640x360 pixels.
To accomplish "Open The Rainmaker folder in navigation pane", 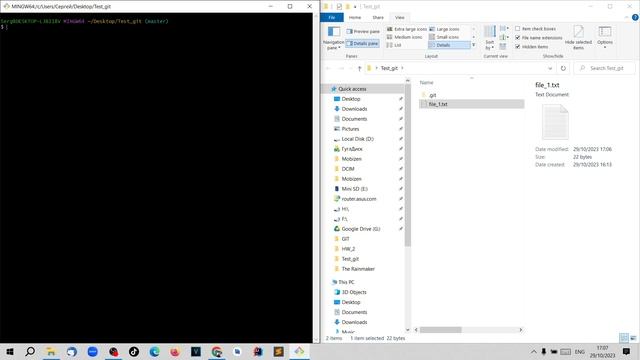I will pyautogui.click(x=358, y=269).
